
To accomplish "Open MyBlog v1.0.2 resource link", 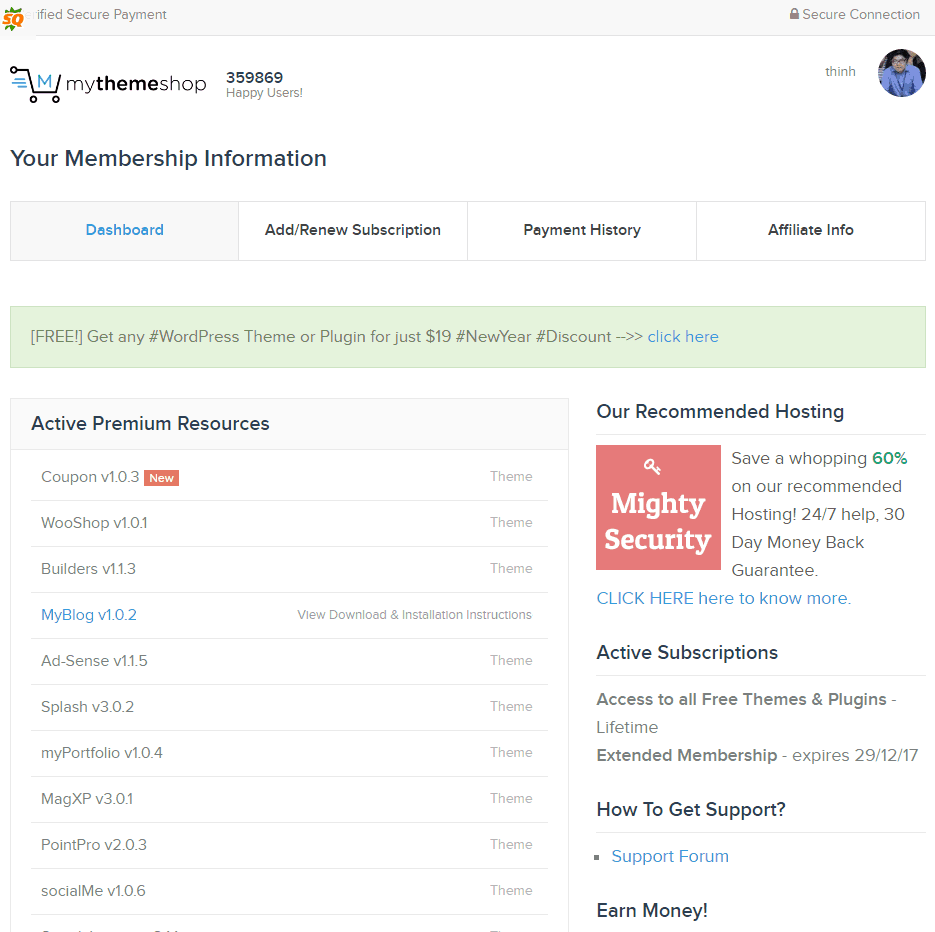I will (x=89, y=615).
